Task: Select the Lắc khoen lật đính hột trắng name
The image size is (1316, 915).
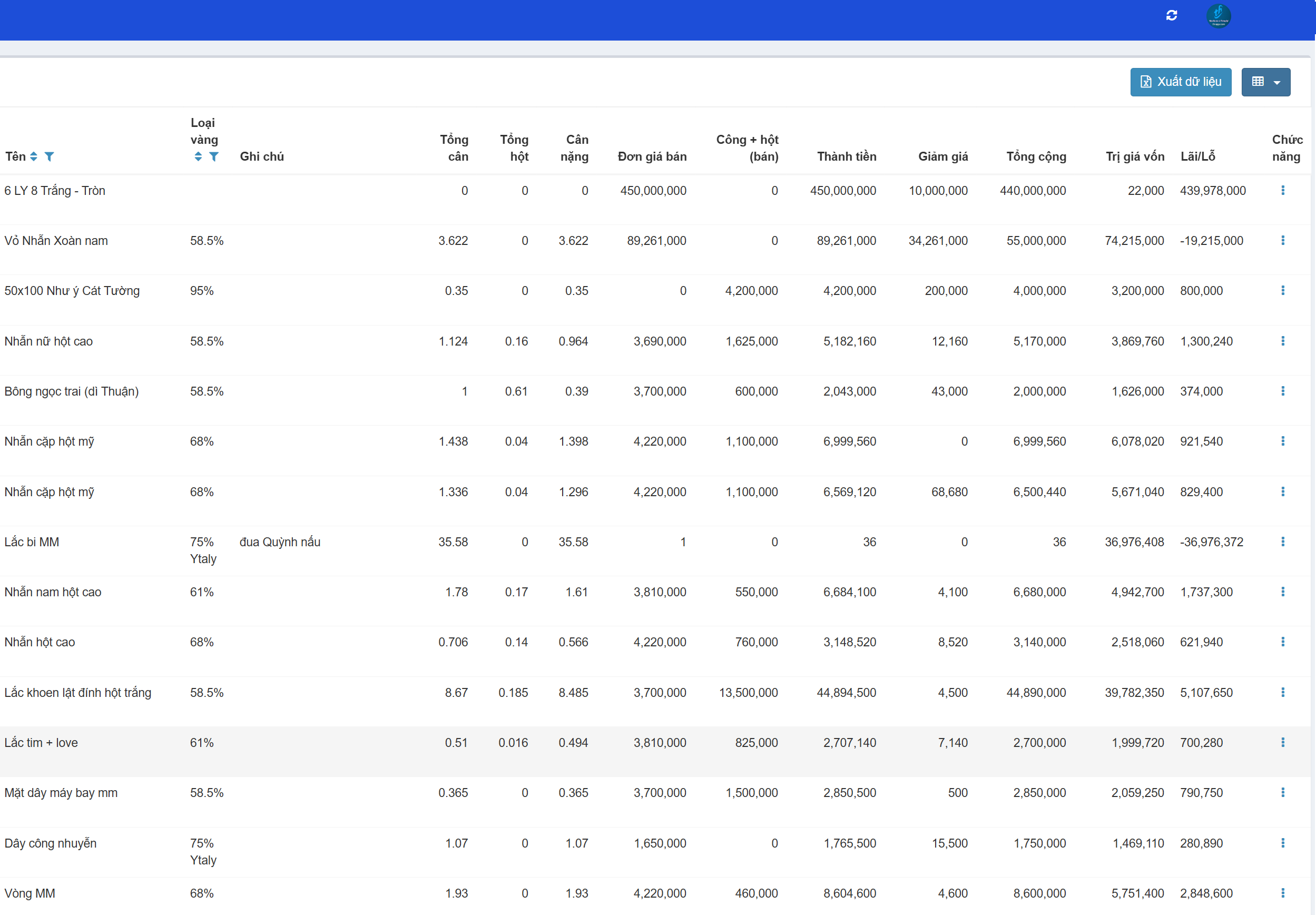Action: (78, 693)
